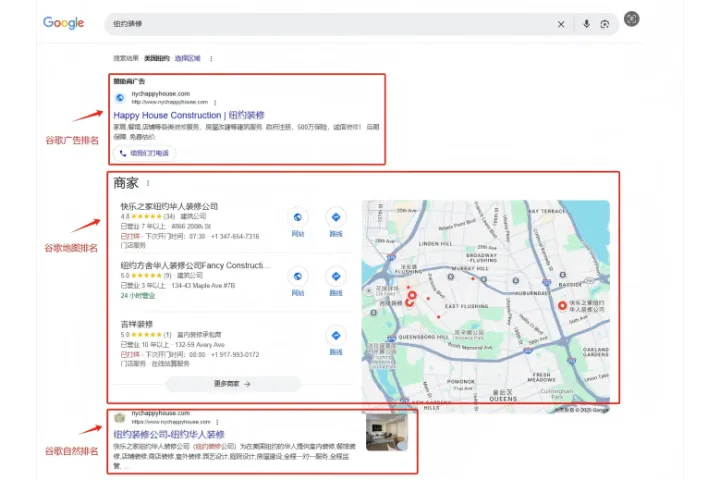Open the map showing East Flushing

485,306
